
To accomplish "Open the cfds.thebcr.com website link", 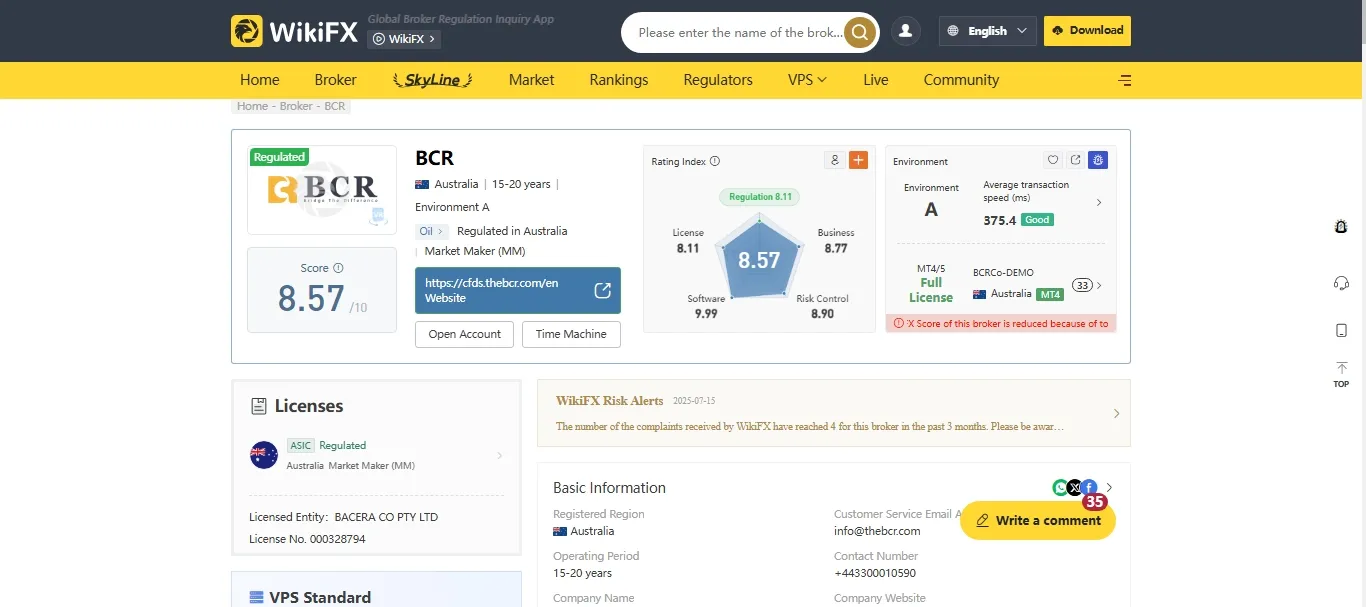I will (x=518, y=290).
